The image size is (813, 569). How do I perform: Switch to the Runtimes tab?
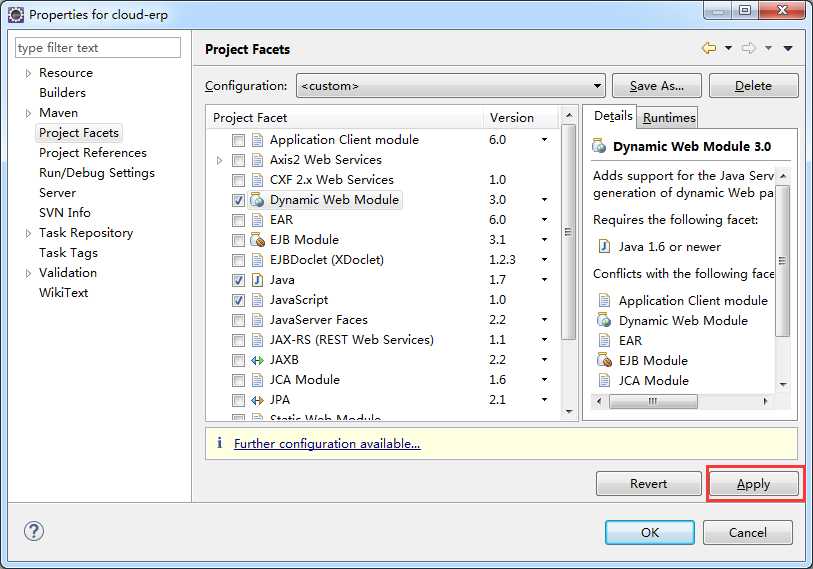coord(669,118)
